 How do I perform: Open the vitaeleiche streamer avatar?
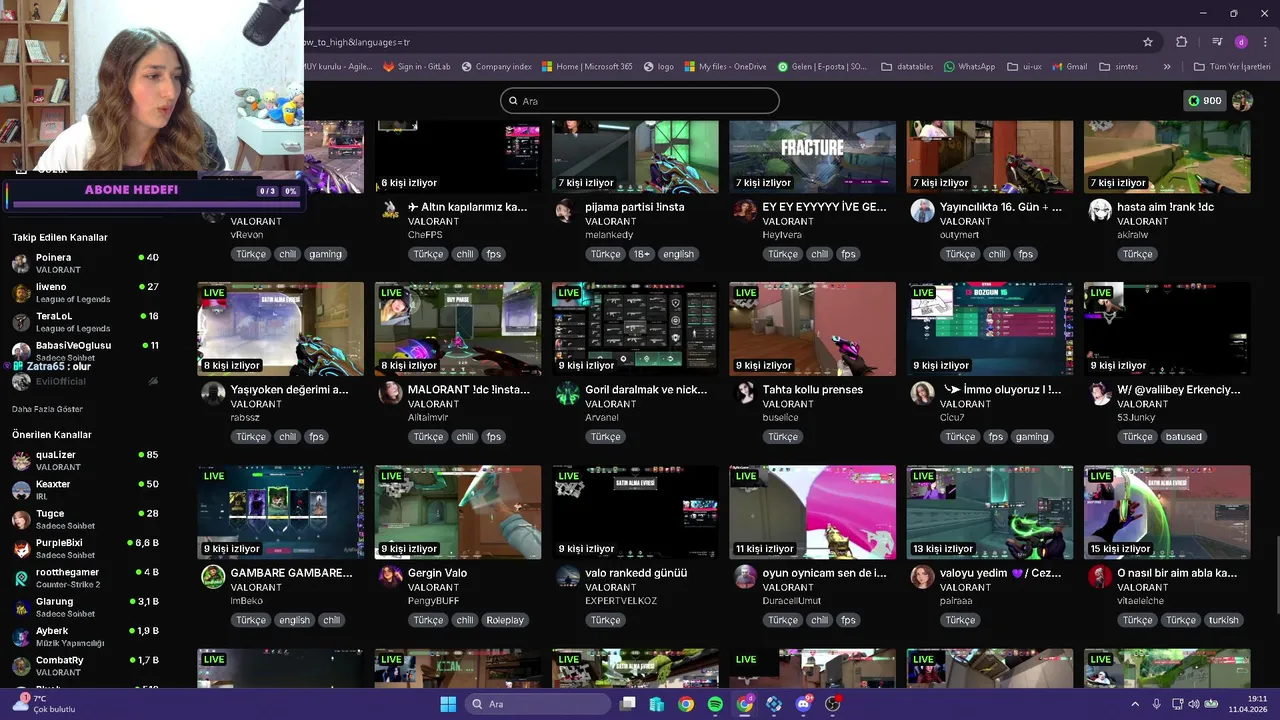pos(1100,576)
